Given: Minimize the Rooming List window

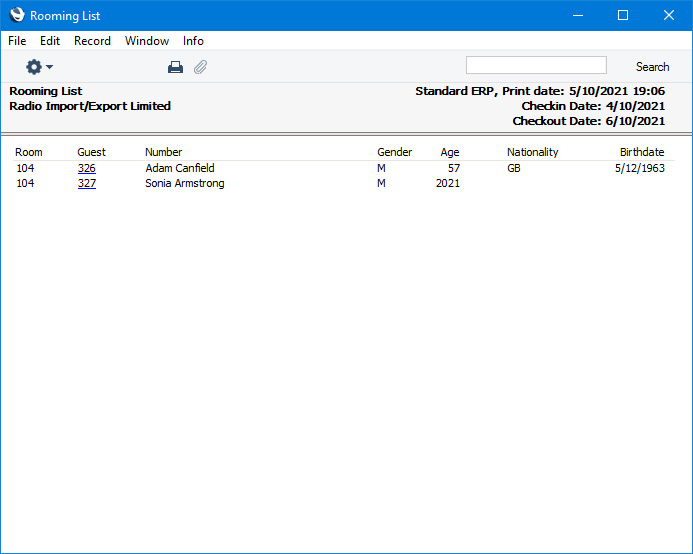Looking at the screenshot, I should [578, 15].
